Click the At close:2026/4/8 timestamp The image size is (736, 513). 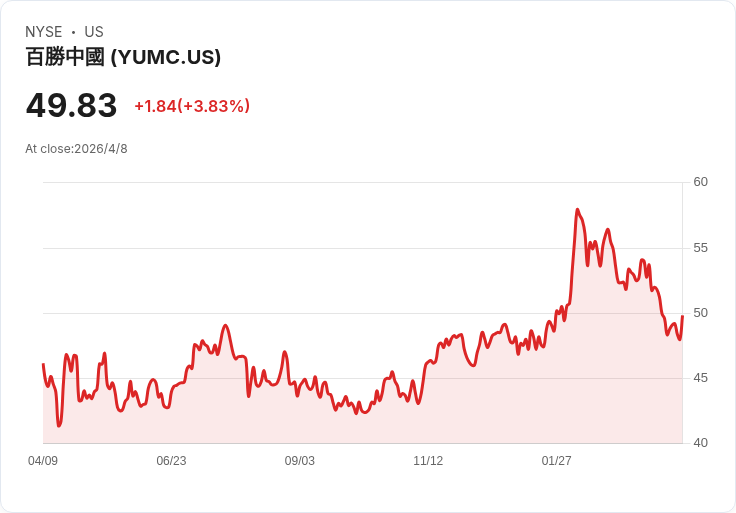76,149
